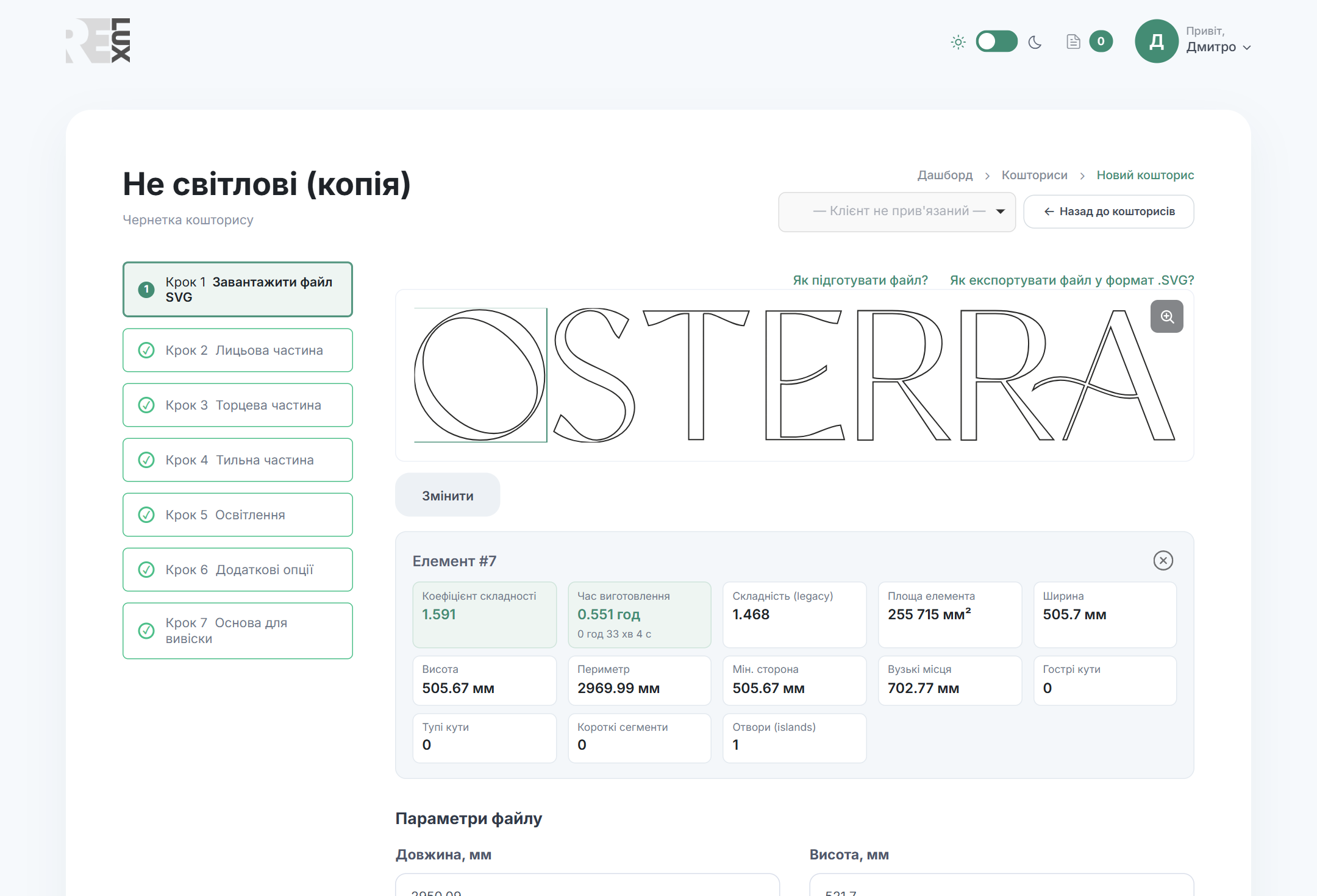Click the green avatar with letter Д
The width and height of the screenshot is (1317, 896).
click(x=1156, y=41)
